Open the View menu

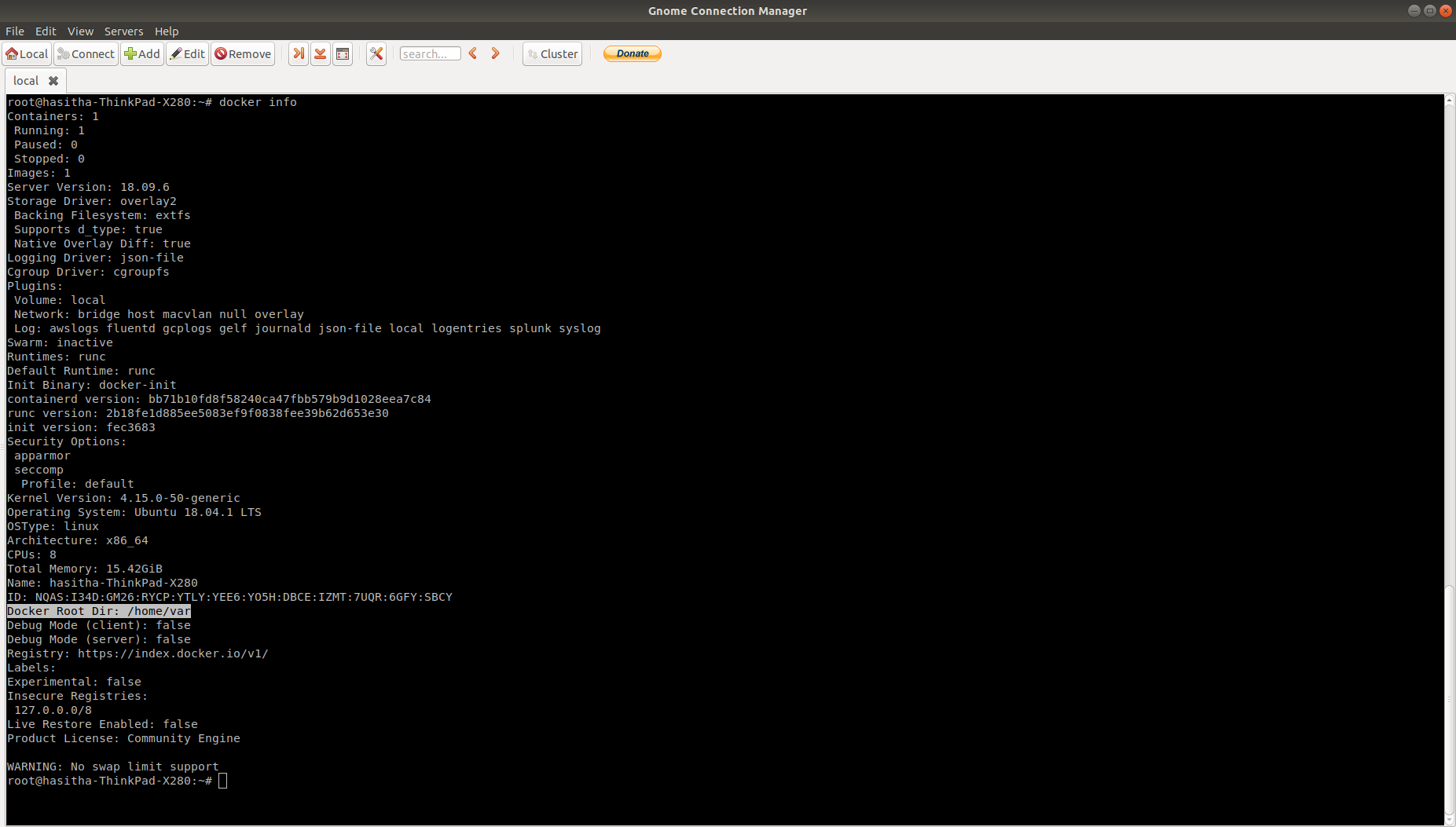[80, 31]
